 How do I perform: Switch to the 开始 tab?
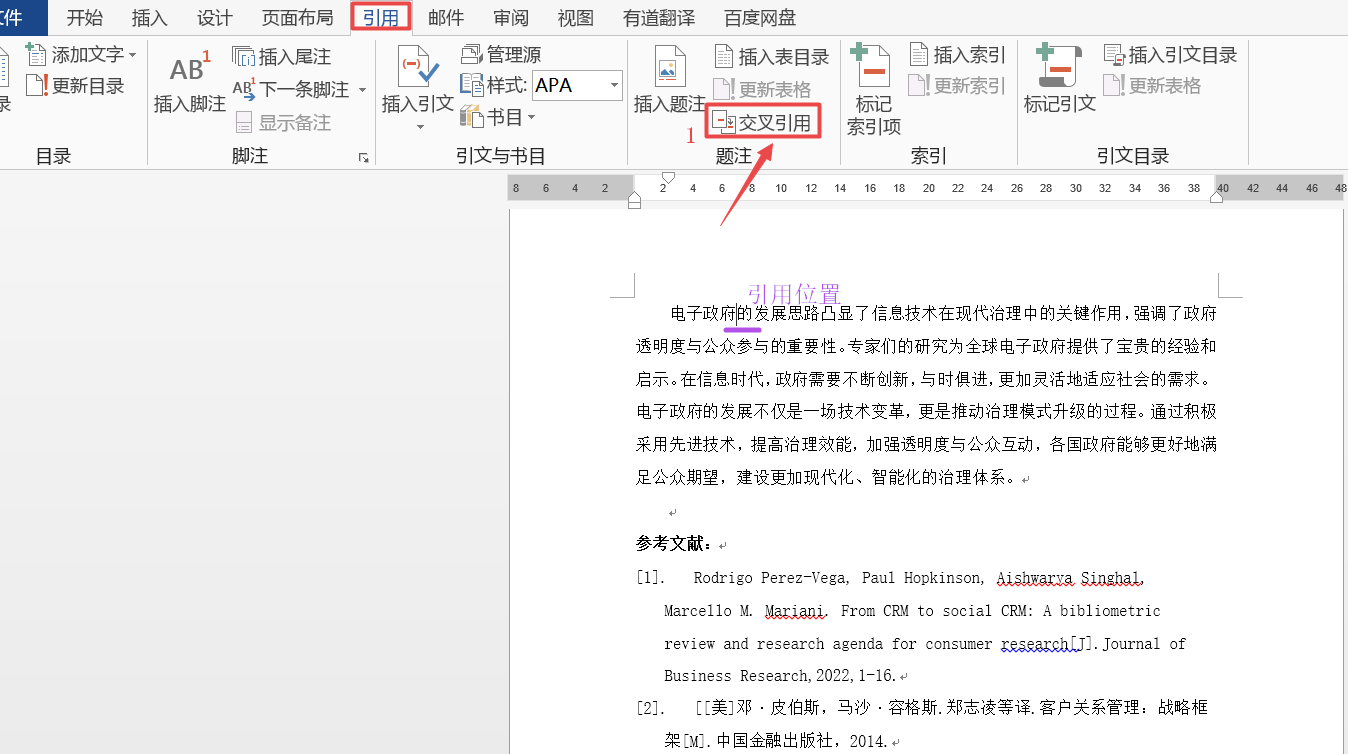(85, 18)
